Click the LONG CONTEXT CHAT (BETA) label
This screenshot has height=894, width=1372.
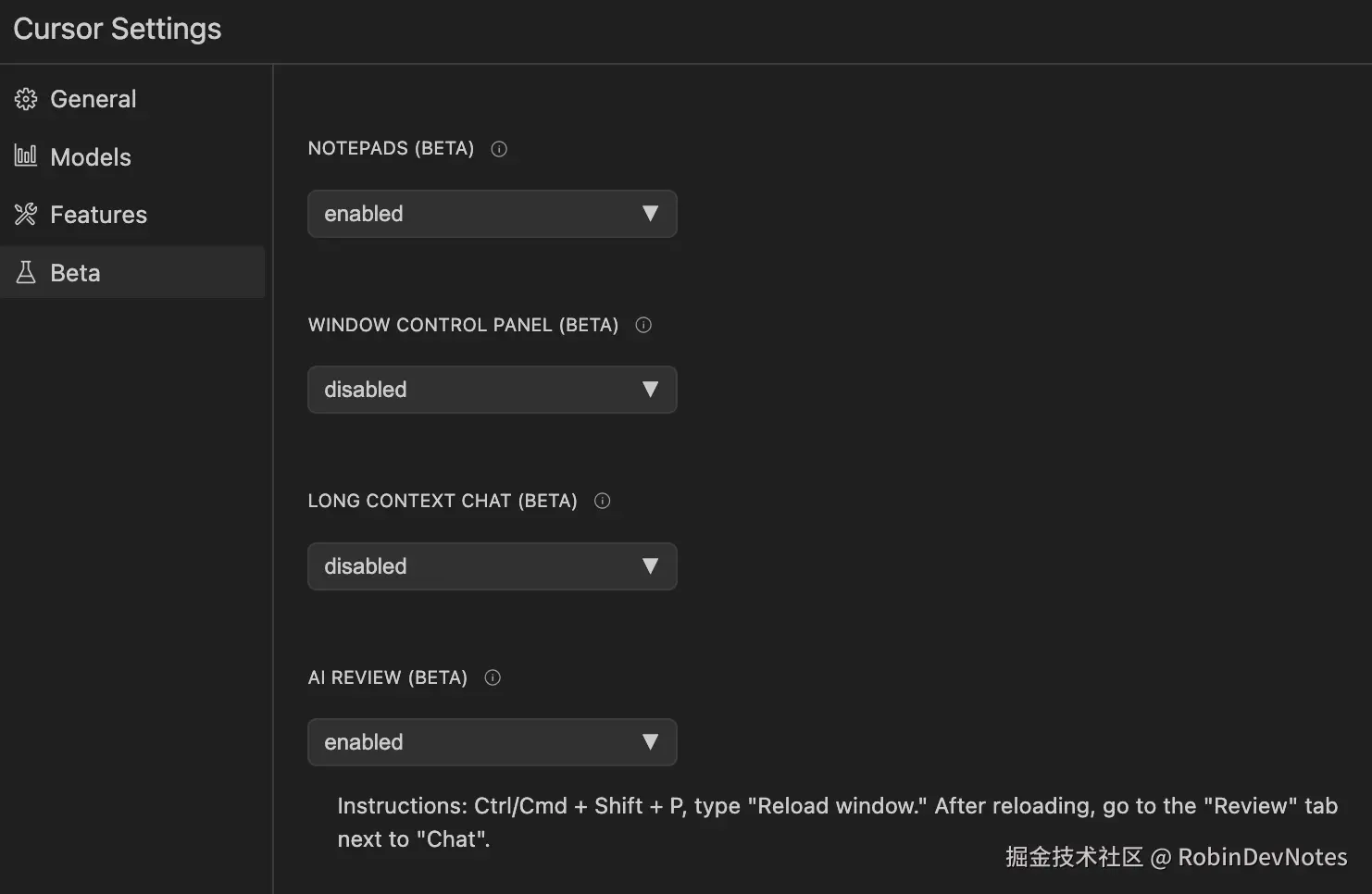tap(443, 501)
